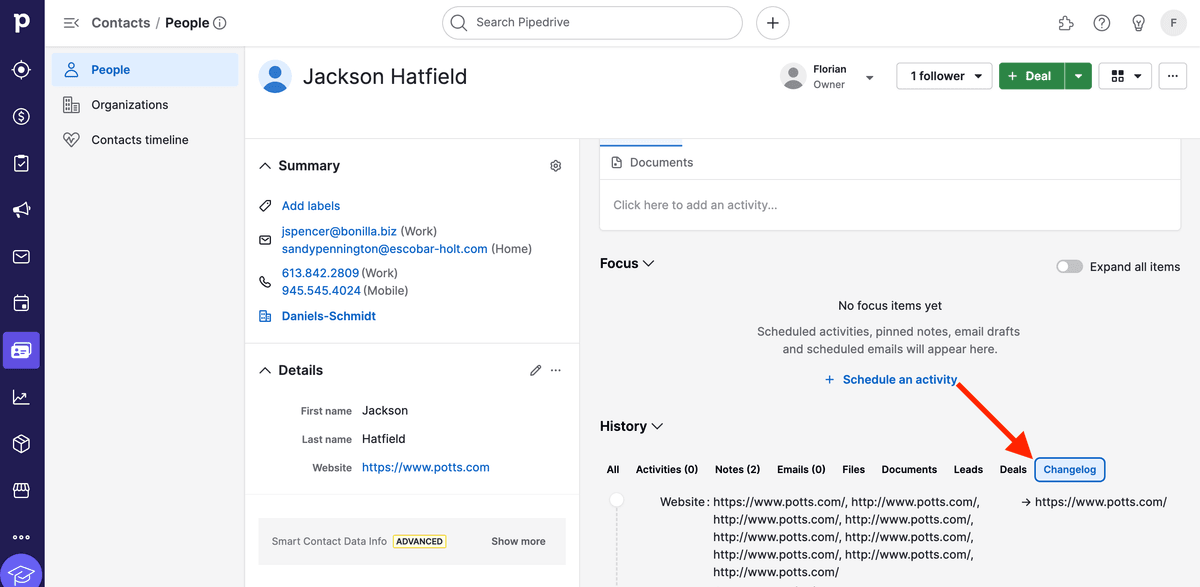Click the quick add plus button
Viewport: 1200px width, 587px height.
[x=772, y=22]
